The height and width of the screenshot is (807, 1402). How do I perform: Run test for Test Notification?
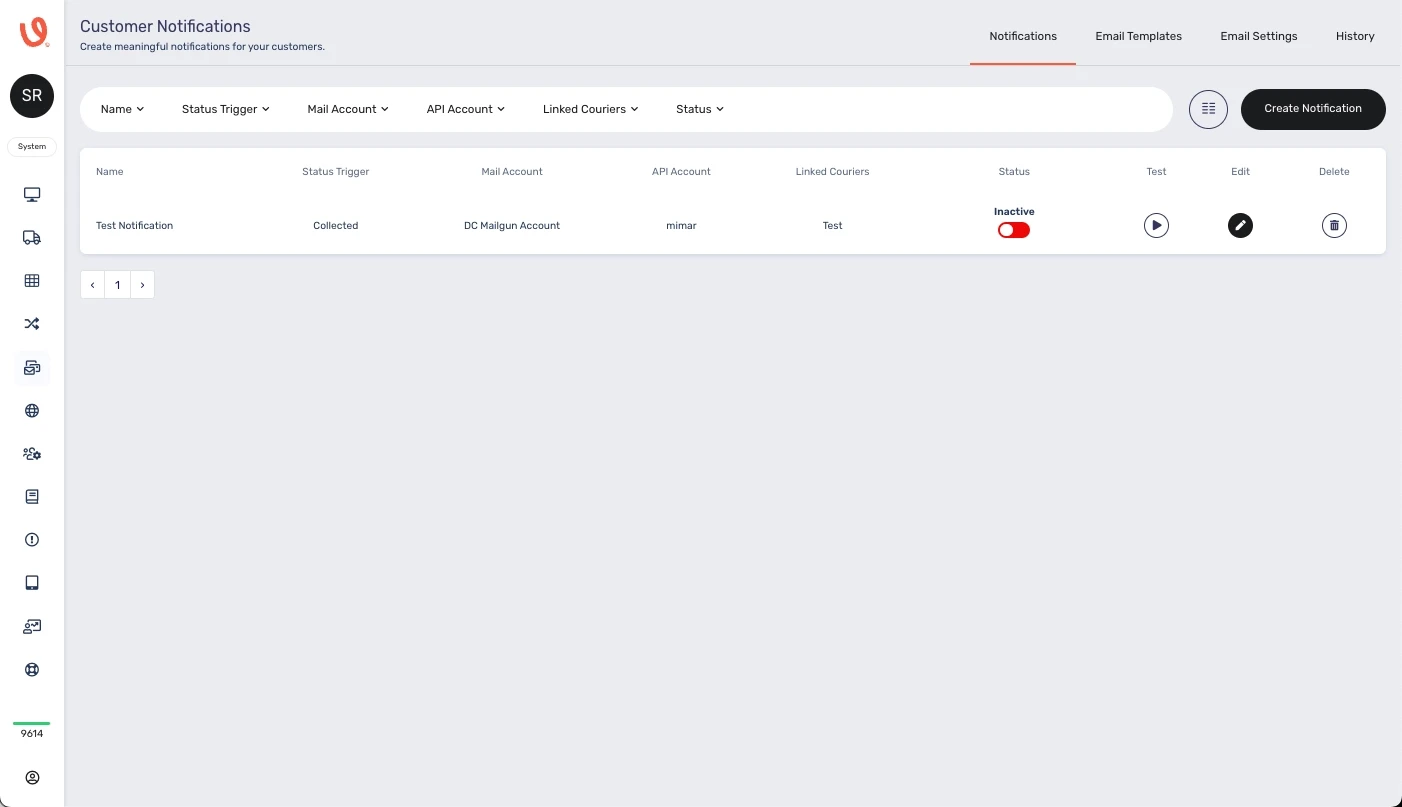(x=1156, y=226)
